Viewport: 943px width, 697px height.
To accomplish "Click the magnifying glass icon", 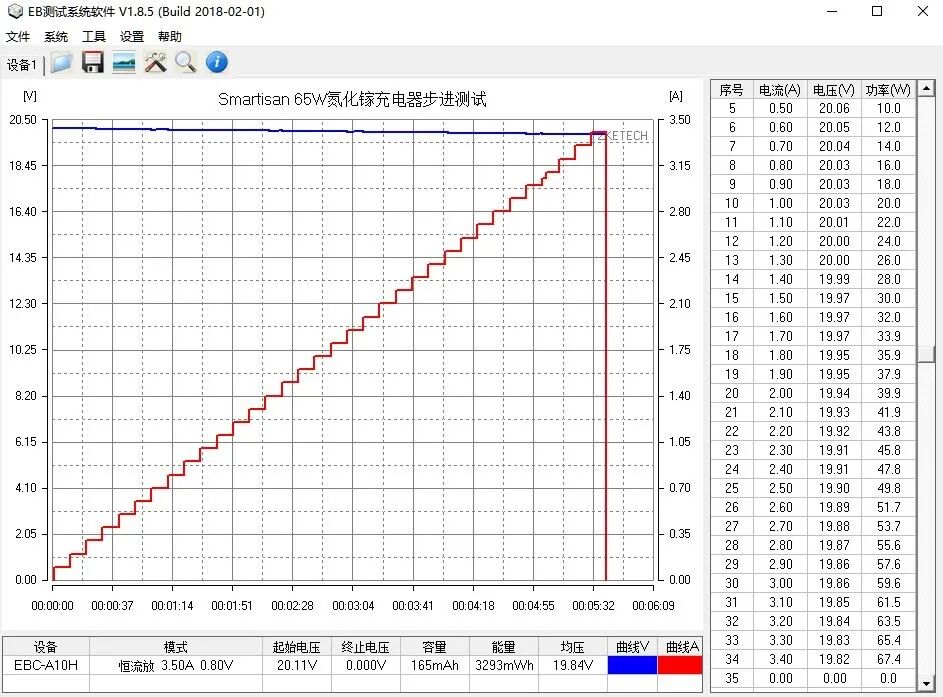I will [x=186, y=63].
